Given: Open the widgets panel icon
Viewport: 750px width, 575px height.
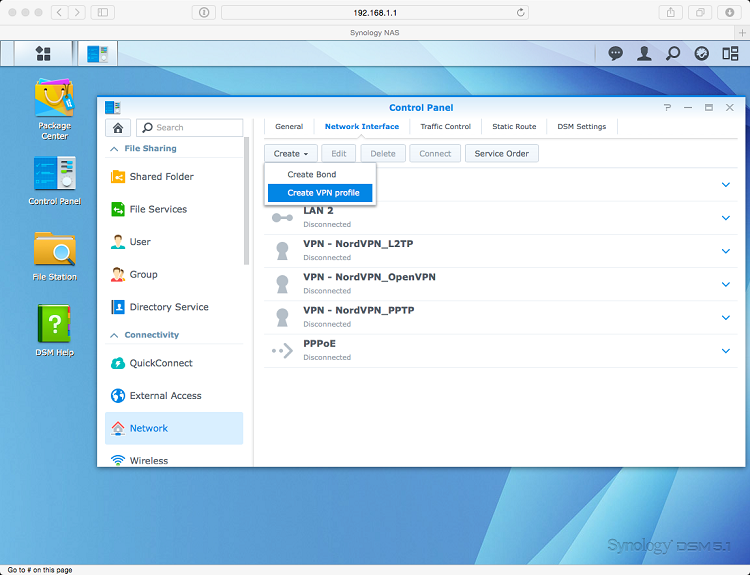Looking at the screenshot, I should tap(730, 53).
